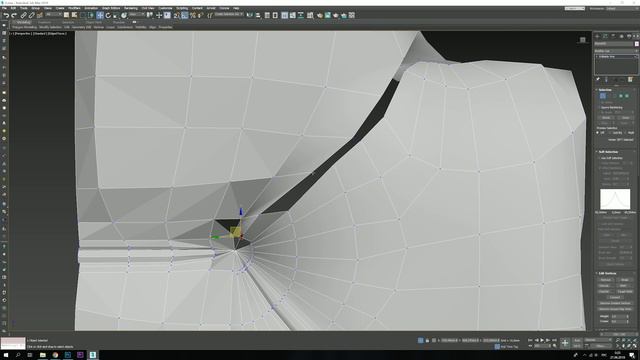640x360 pixels.
Task: Click the object color swatch
Action: [x=637, y=44]
